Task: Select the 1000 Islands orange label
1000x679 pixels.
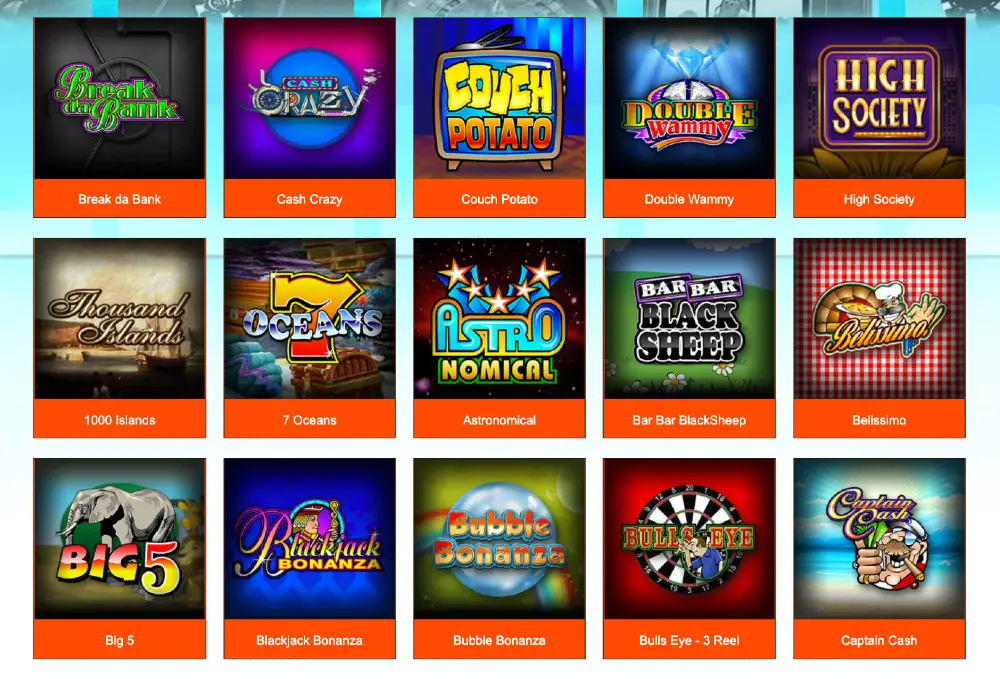Action: point(119,419)
